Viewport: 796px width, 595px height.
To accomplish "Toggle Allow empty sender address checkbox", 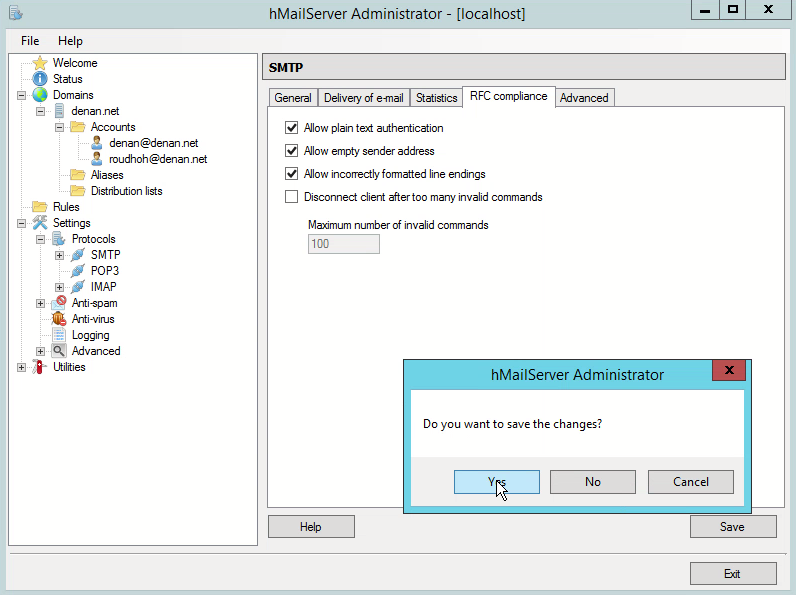I will pyautogui.click(x=291, y=151).
